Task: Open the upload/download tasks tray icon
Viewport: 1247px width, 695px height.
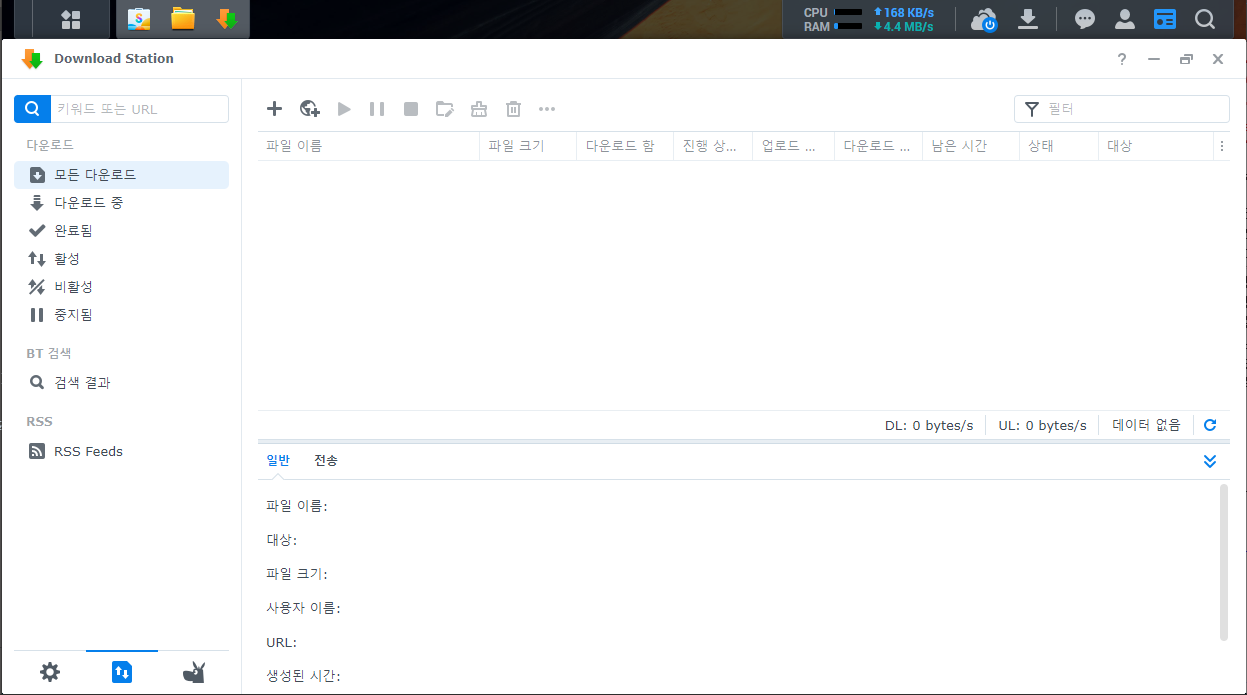Action: click(1028, 19)
